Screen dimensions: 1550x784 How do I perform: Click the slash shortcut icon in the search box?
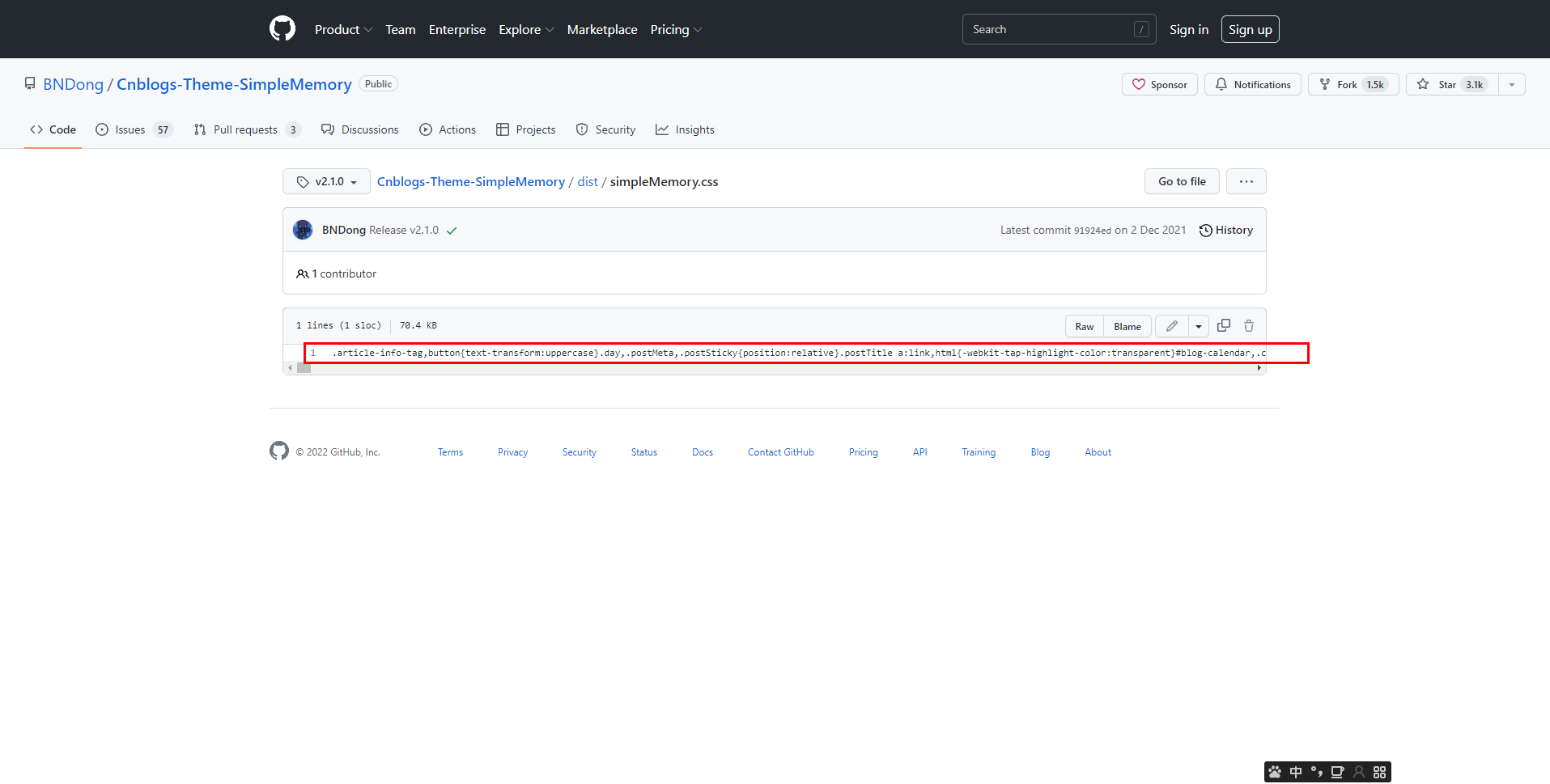pos(1141,29)
